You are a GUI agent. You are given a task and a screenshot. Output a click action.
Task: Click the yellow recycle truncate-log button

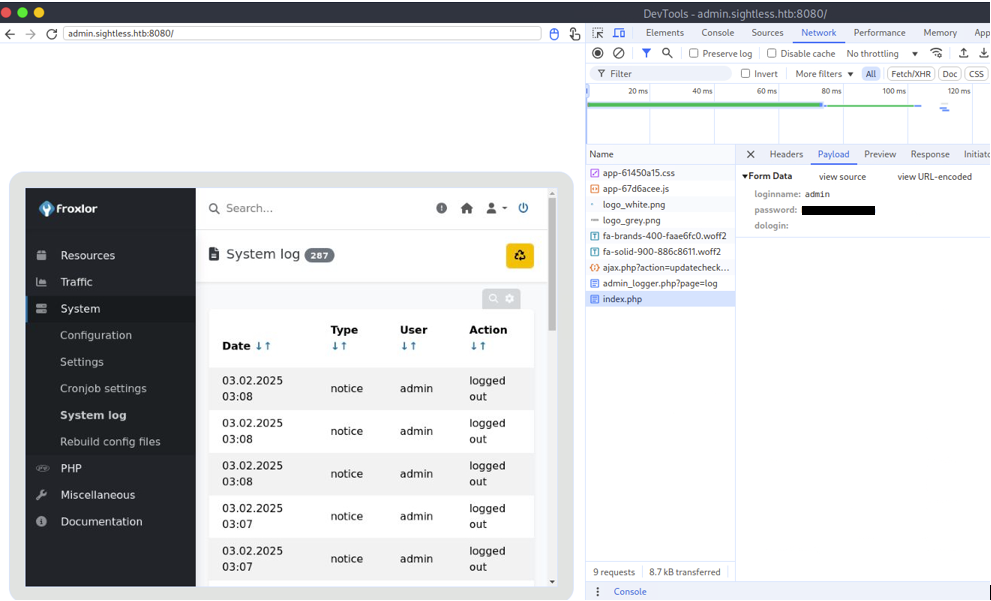[x=520, y=256]
